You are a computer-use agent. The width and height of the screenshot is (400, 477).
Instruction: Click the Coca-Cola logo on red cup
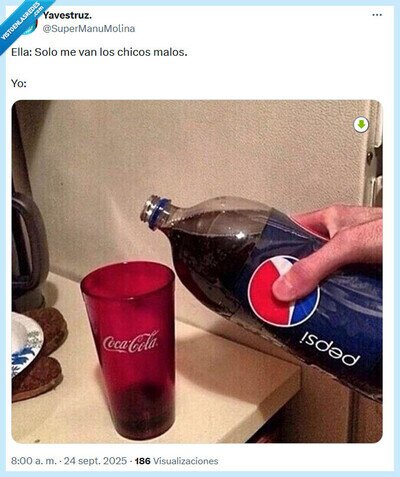(x=131, y=342)
